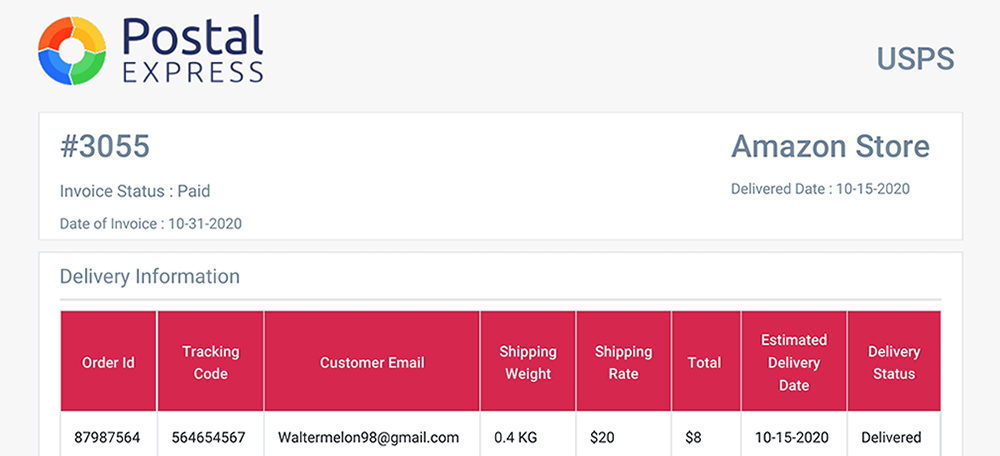
Task: Click the Delivery Information section heading
Action: click(x=150, y=276)
